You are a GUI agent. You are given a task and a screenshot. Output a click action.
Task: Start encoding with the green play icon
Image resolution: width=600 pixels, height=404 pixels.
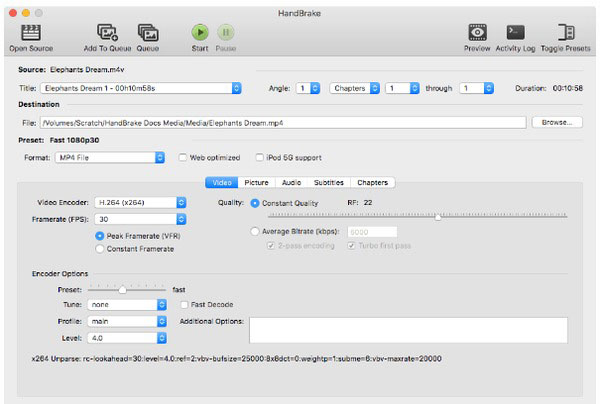(200, 33)
